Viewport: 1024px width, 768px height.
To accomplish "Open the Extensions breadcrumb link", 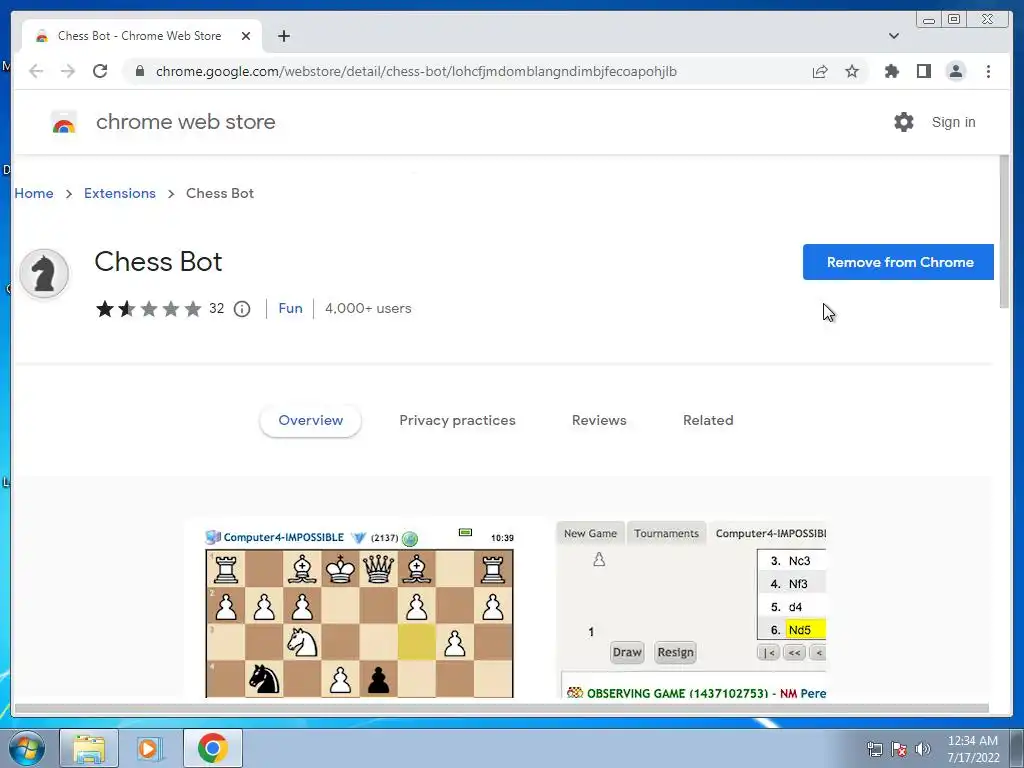I will [120, 193].
